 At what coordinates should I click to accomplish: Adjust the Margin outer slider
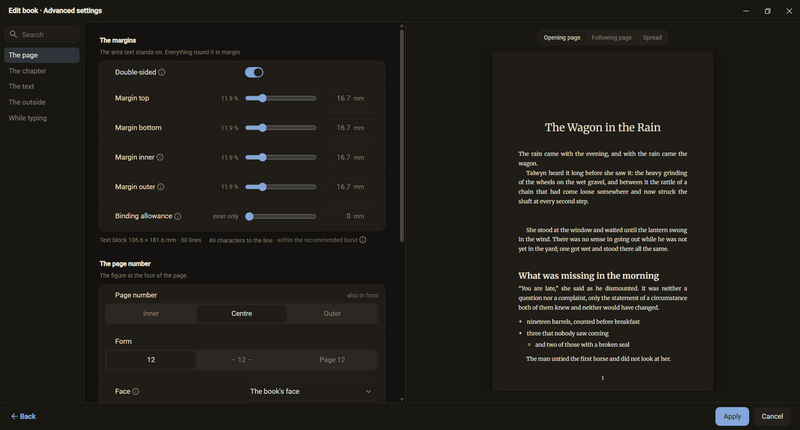(281, 187)
